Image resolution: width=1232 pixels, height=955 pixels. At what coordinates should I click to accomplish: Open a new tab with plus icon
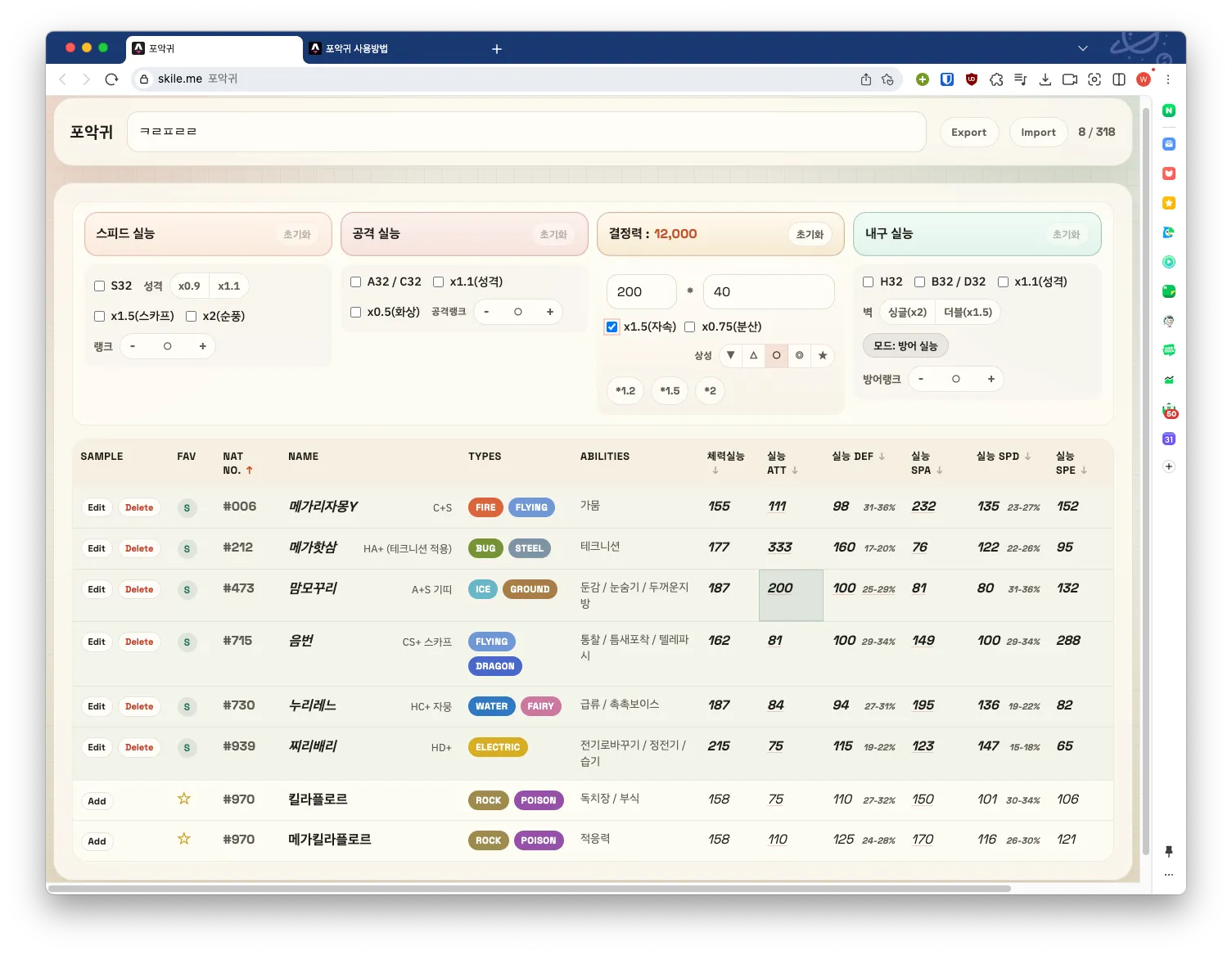click(x=496, y=49)
